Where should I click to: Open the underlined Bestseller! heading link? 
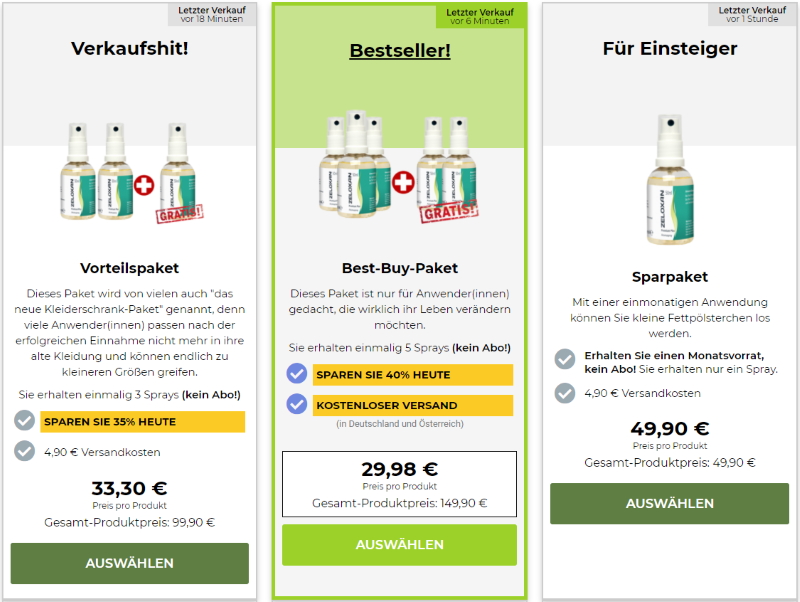[400, 51]
